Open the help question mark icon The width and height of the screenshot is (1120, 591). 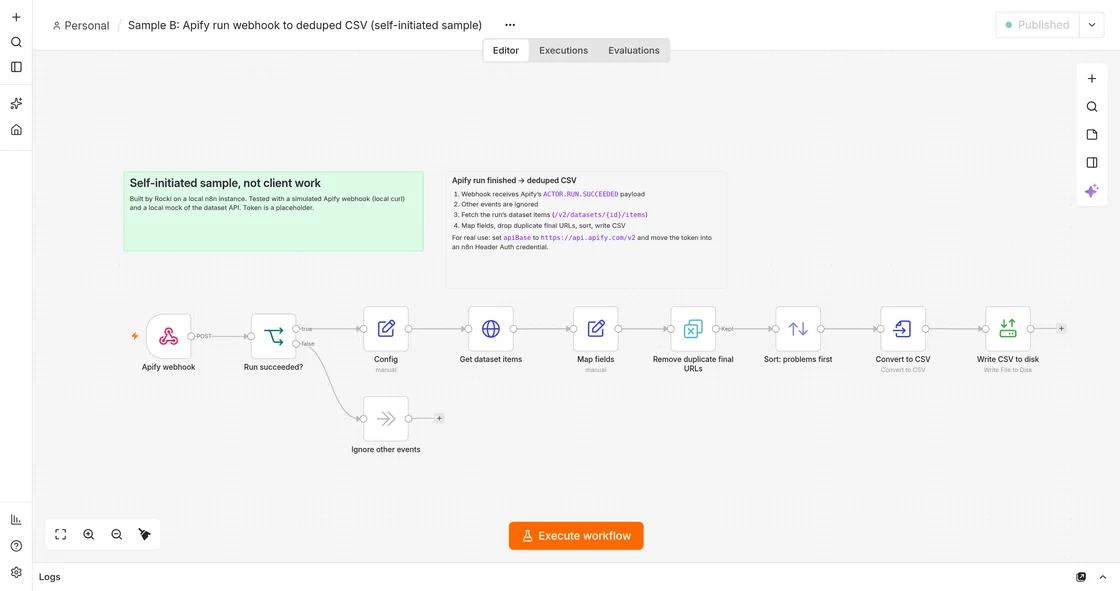coord(16,546)
